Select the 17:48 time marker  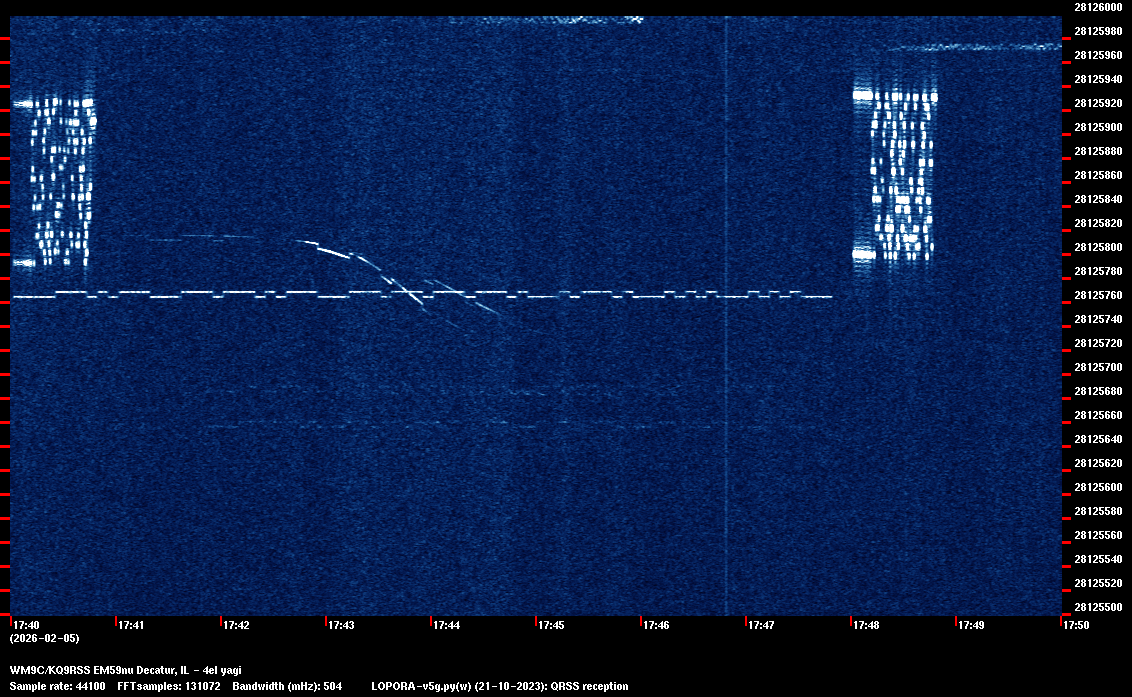(x=866, y=625)
